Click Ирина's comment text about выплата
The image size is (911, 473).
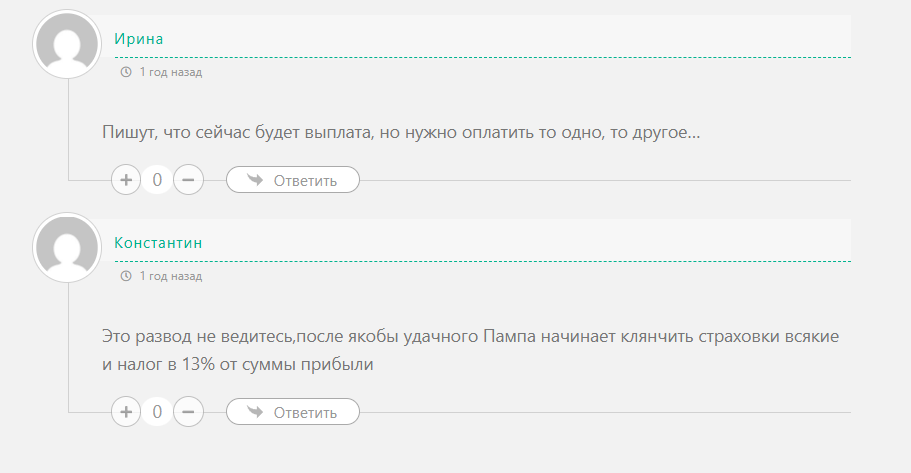(x=401, y=132)
